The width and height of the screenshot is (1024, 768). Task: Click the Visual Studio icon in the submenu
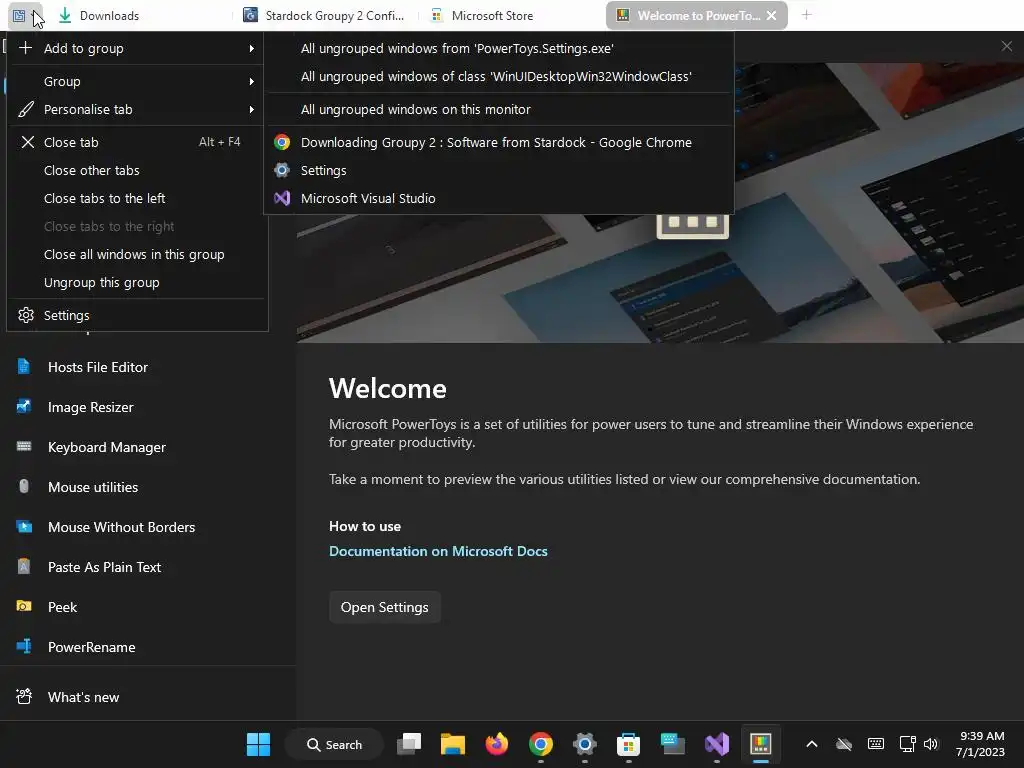click(281, 198)
